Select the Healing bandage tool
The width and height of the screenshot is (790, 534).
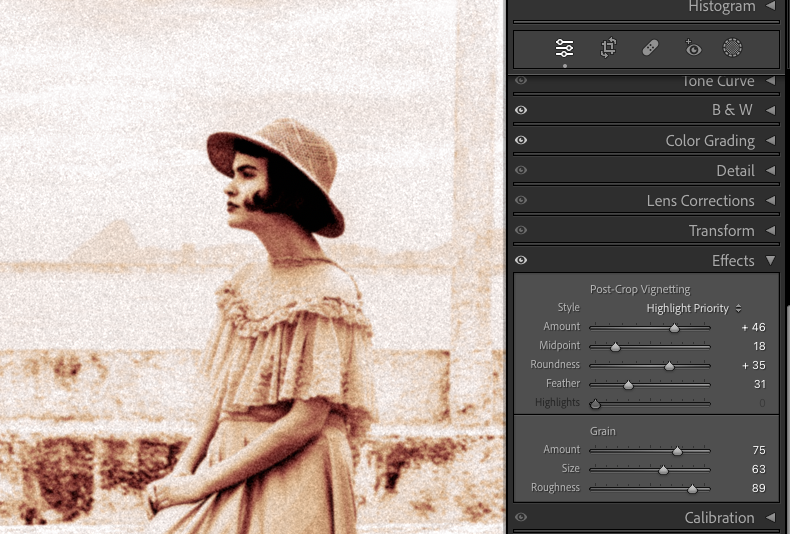[650, 48]
